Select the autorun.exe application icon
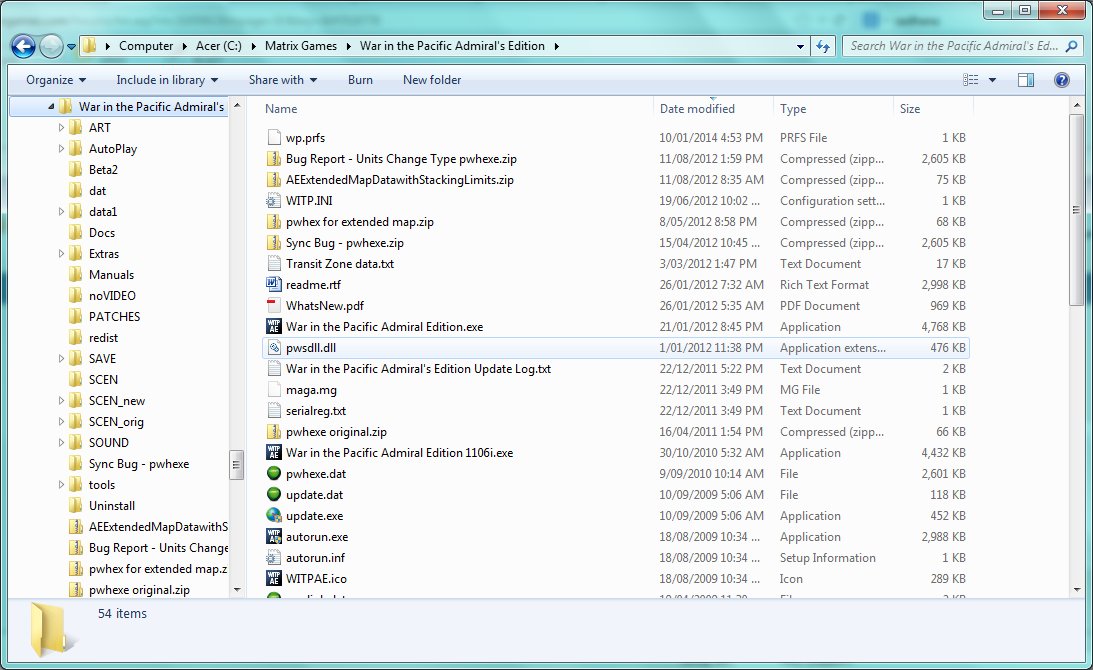 (274, 536)
